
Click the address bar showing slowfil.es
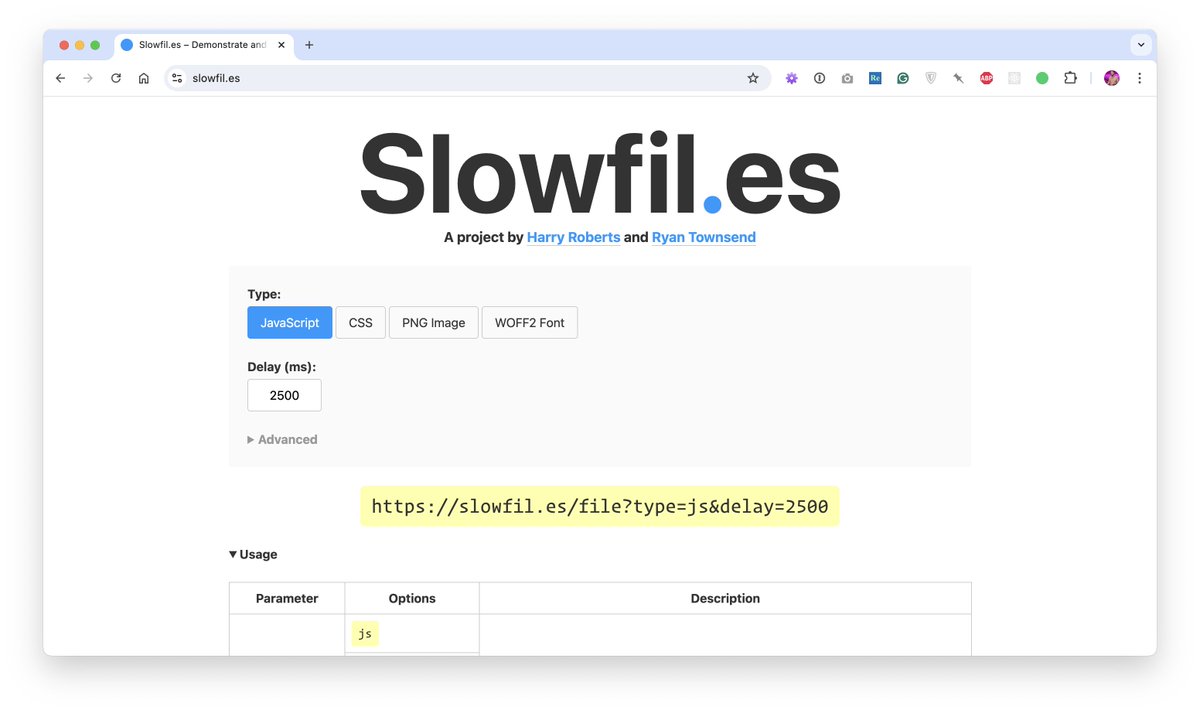[x=467, y=78]
